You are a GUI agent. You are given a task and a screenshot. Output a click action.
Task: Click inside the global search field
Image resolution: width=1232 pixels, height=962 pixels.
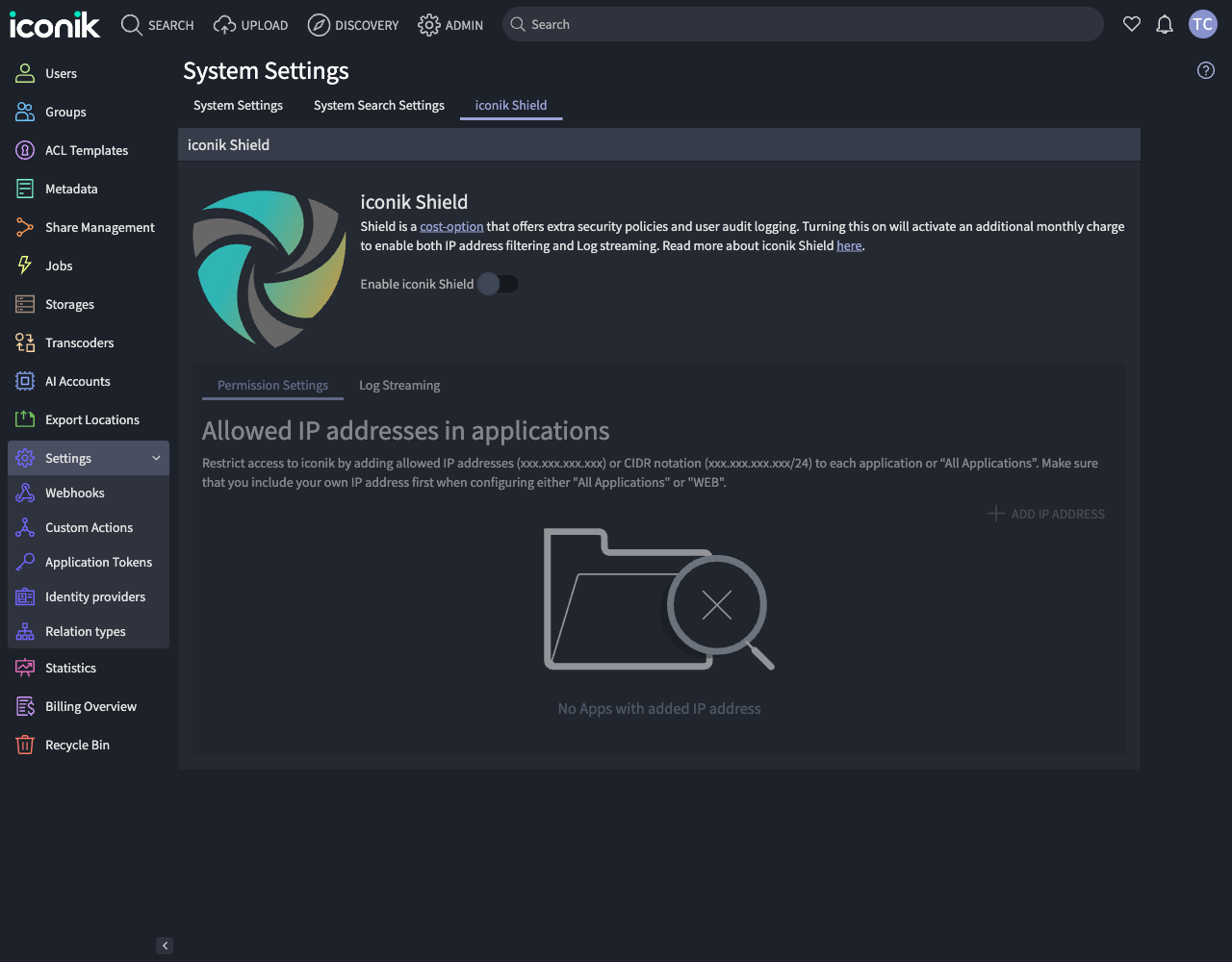(x=803, y=24)
